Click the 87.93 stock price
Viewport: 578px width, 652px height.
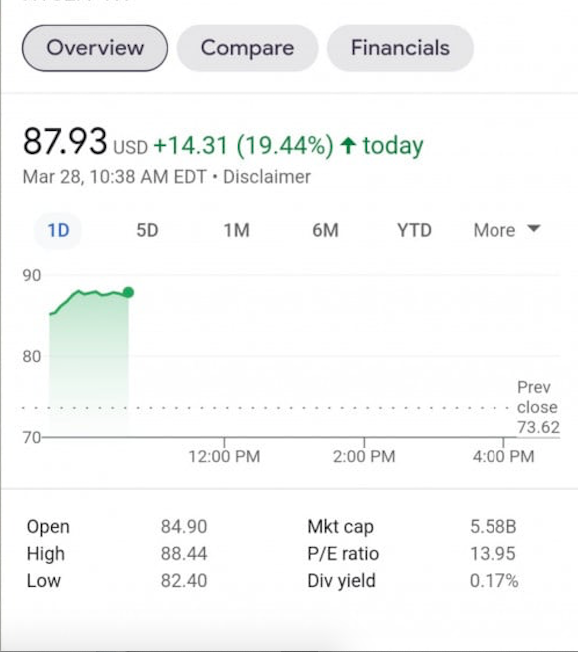click(65, 141)
